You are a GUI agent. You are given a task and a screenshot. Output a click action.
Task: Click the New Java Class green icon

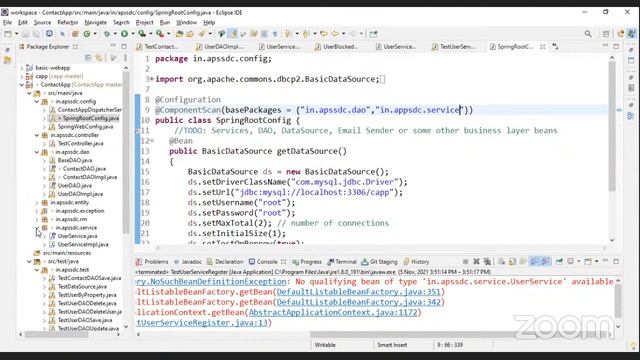coord(87,34)
